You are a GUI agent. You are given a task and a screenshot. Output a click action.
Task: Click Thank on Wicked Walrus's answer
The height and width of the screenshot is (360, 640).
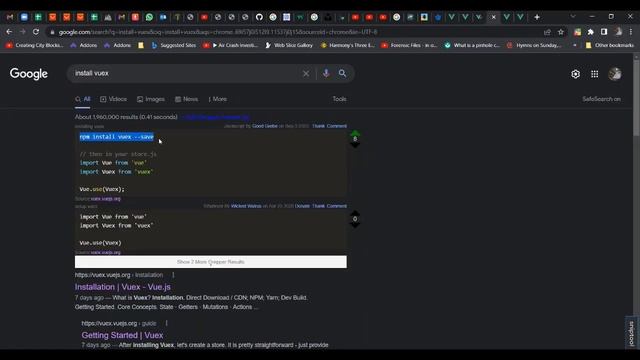click(318, 206)
